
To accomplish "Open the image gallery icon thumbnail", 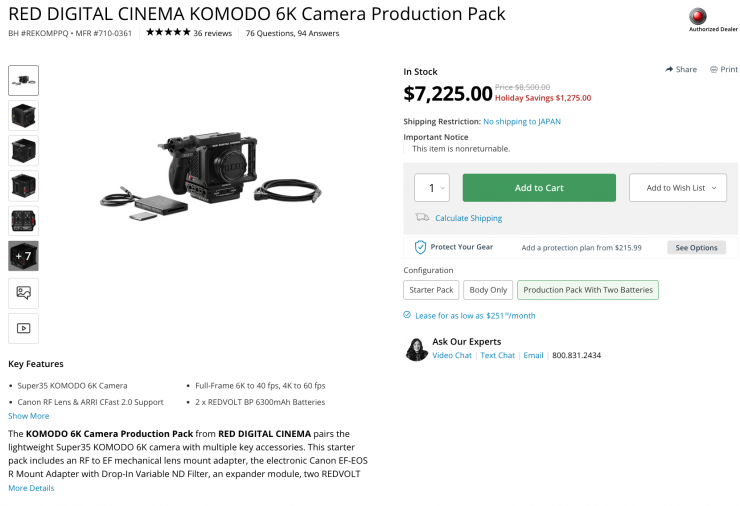I will [23, 292].
